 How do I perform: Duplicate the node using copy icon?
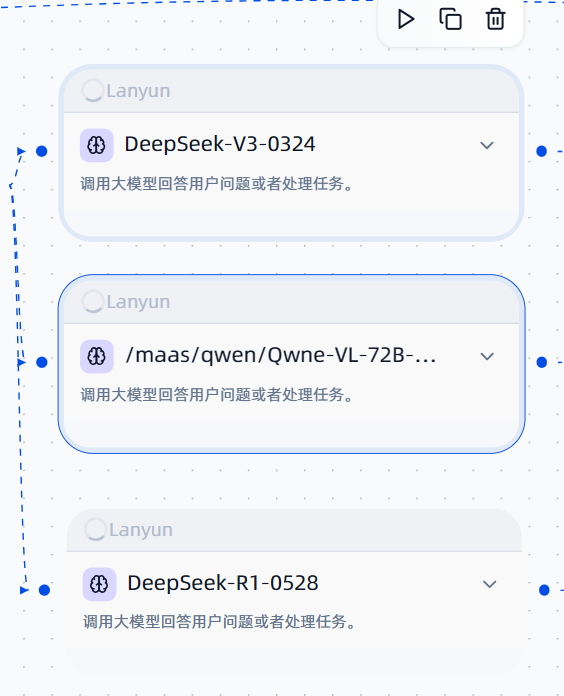pyautogui.click(x=450, y=20)
